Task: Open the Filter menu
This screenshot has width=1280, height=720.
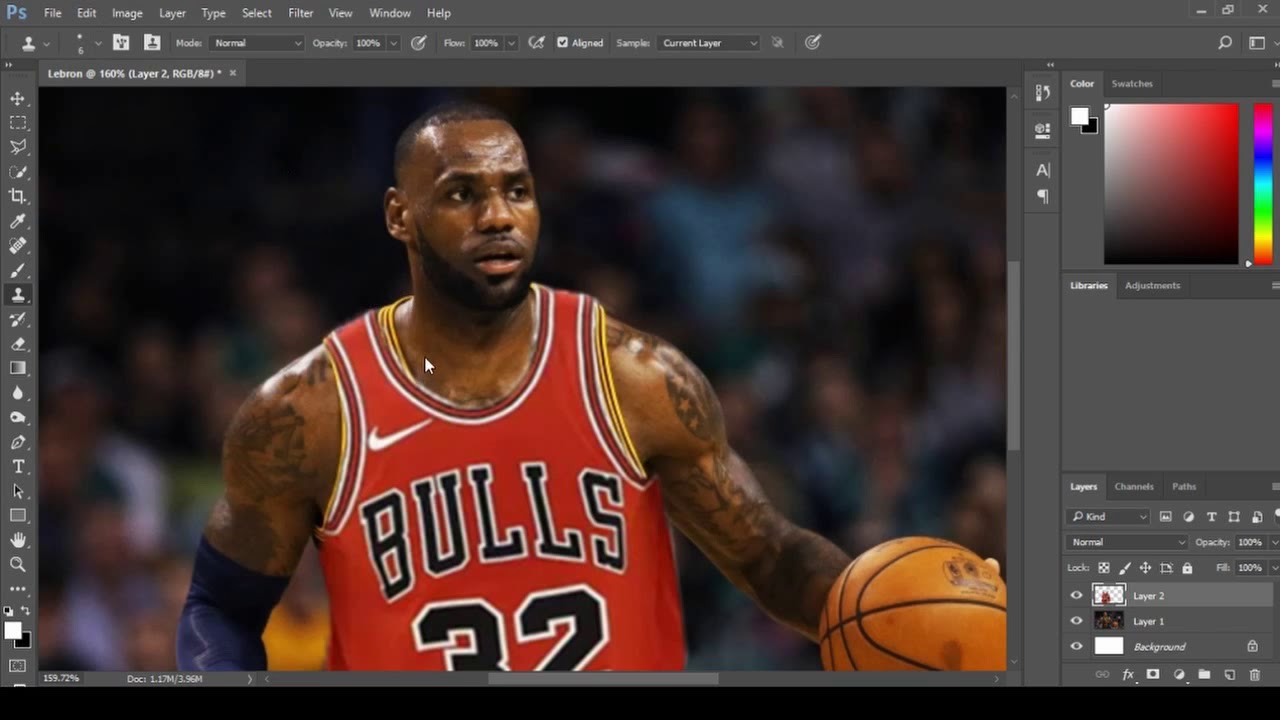Action: [300, 13]
